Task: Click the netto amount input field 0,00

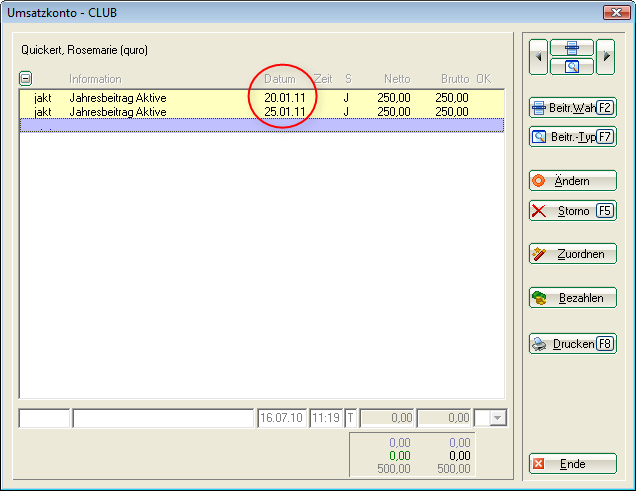Action: pyautogui.click(x=387, y=418)
